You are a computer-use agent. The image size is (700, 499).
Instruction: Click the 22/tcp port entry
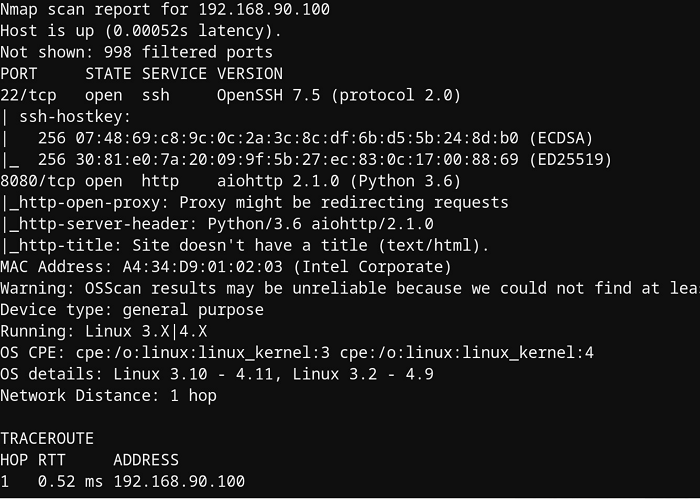click(29, 96)
